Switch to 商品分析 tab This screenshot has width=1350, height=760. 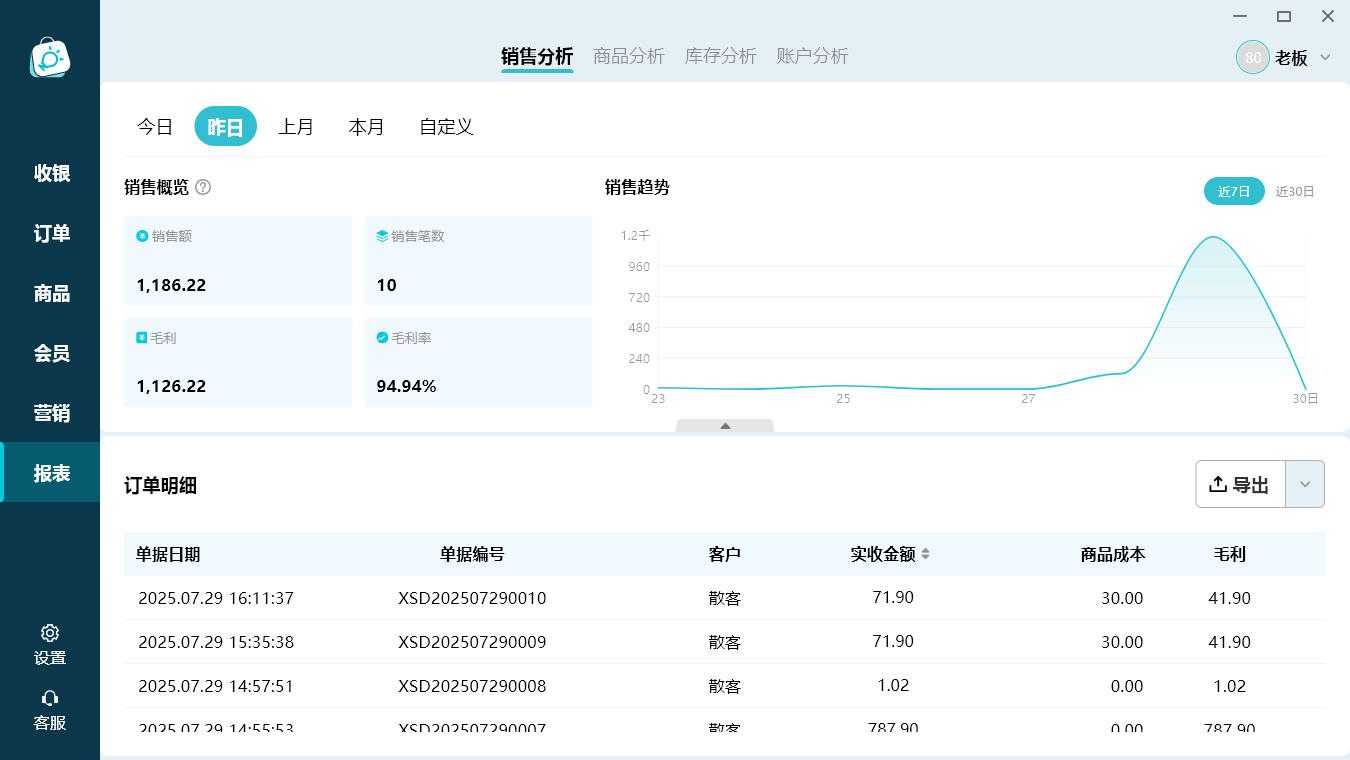(629, 56)
